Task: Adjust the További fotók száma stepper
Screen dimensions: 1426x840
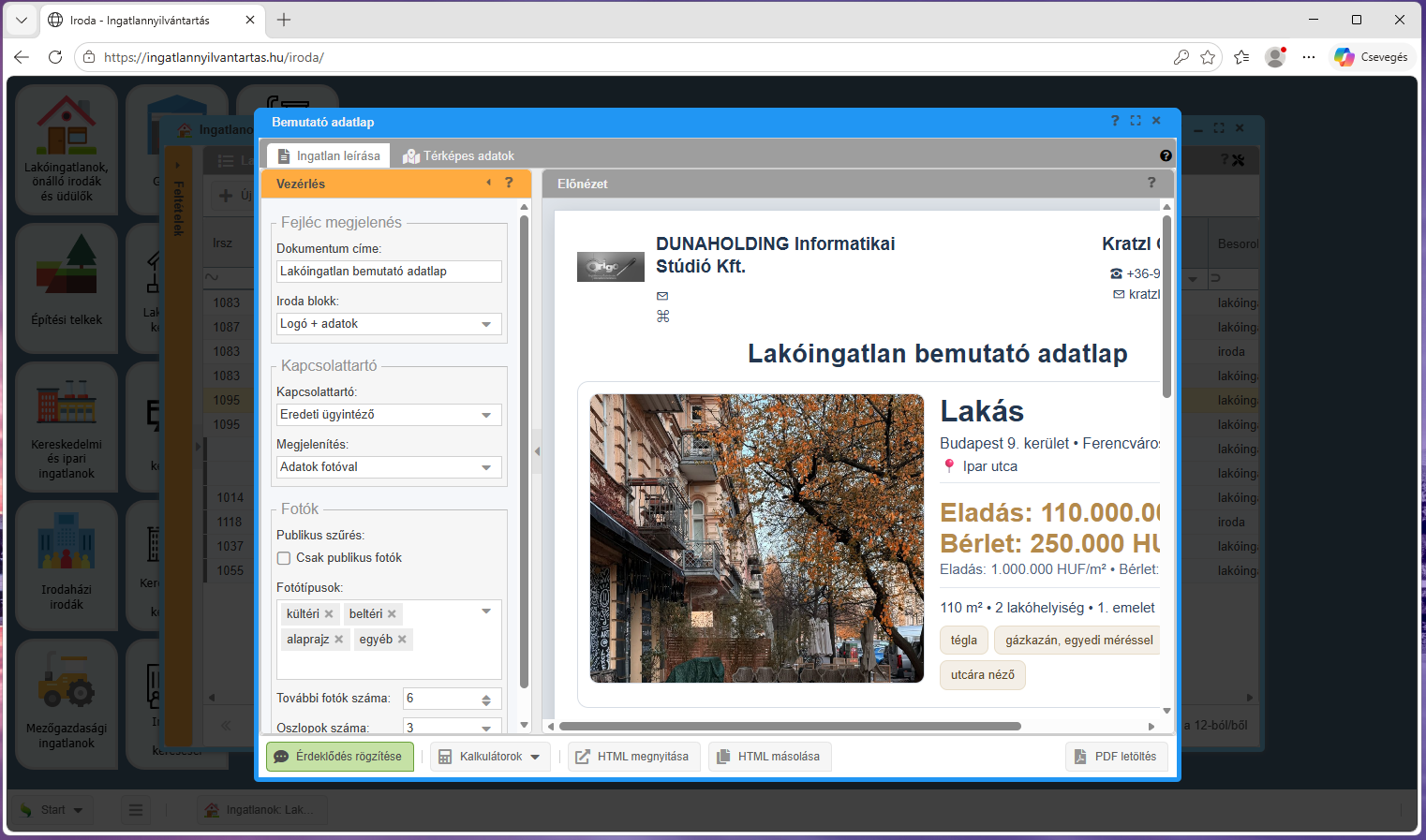Action: coord(486,700)
